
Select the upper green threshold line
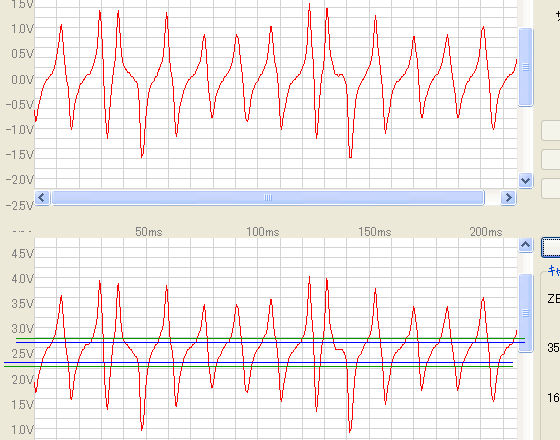coord(270,338)
